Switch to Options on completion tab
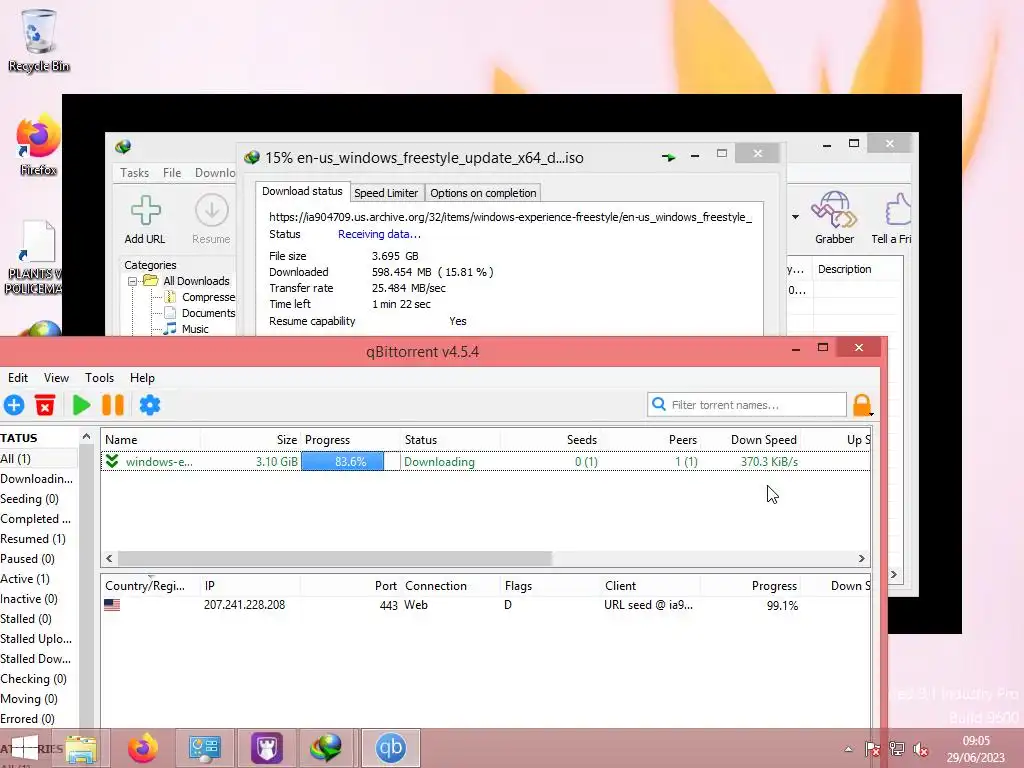The image size is (1024, 768). (x=483, y=193)
